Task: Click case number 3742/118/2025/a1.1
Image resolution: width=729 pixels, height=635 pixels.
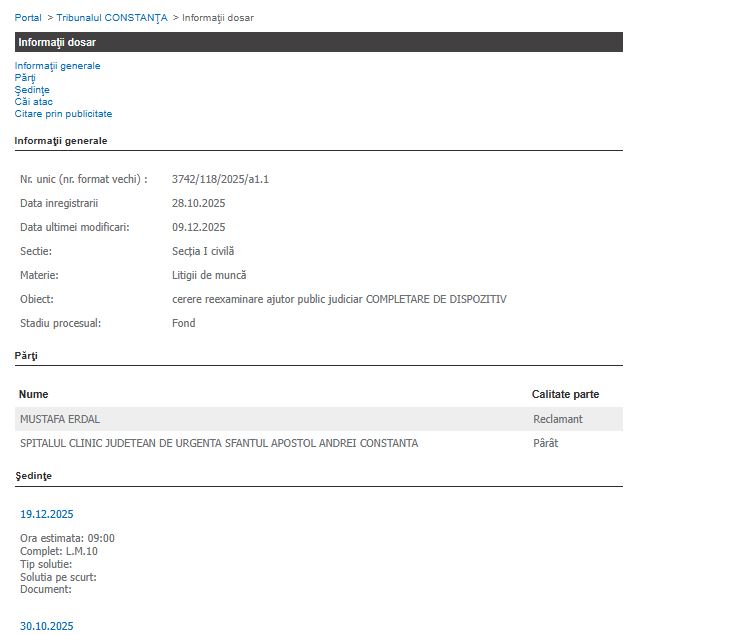Action: point(220,179)
